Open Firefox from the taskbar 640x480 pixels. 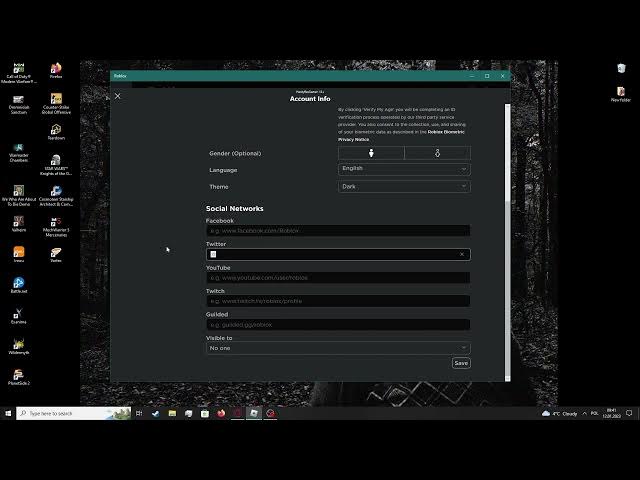pyautogui.click(x=221, y=413)
